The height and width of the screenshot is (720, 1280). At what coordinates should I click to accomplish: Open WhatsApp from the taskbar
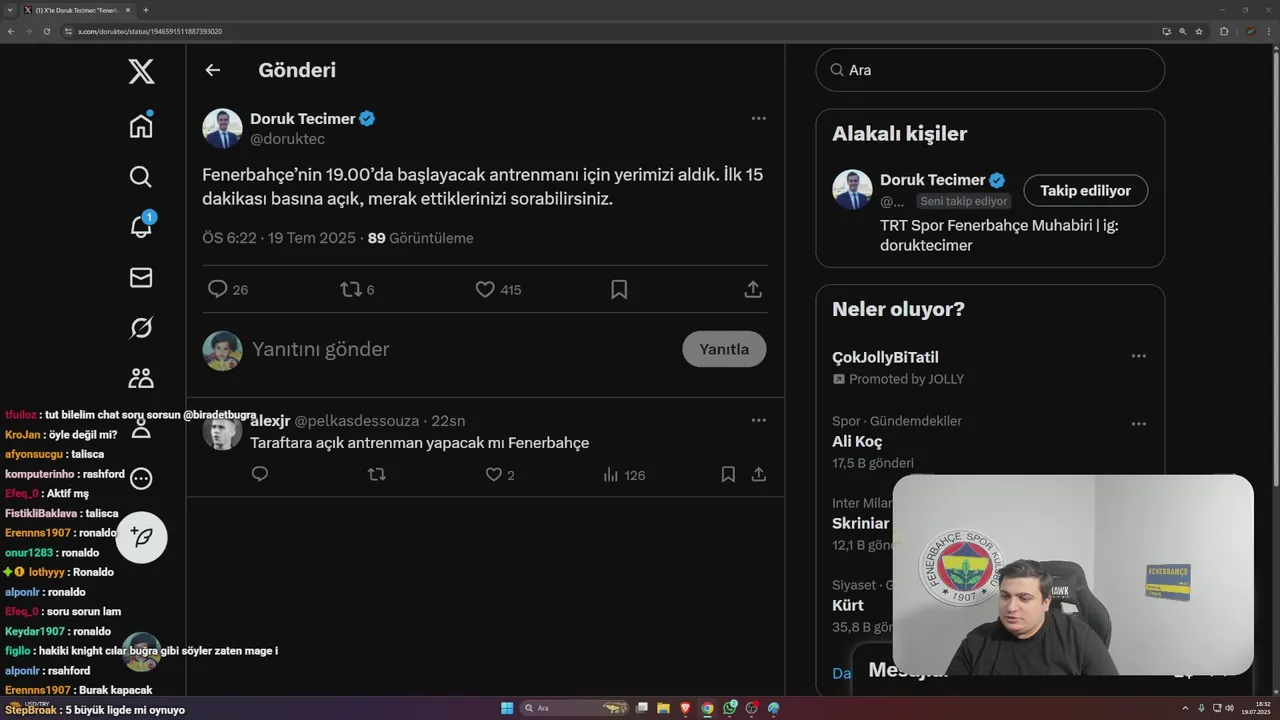(730, 708)
